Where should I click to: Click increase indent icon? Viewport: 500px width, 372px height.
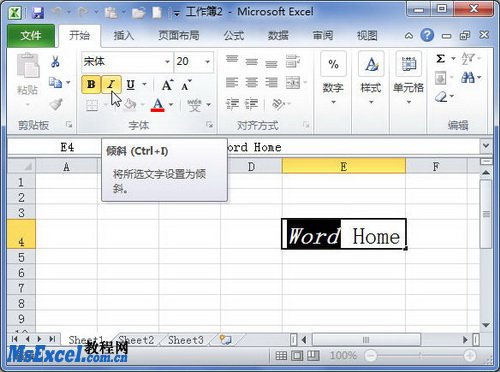pos(251,104)
